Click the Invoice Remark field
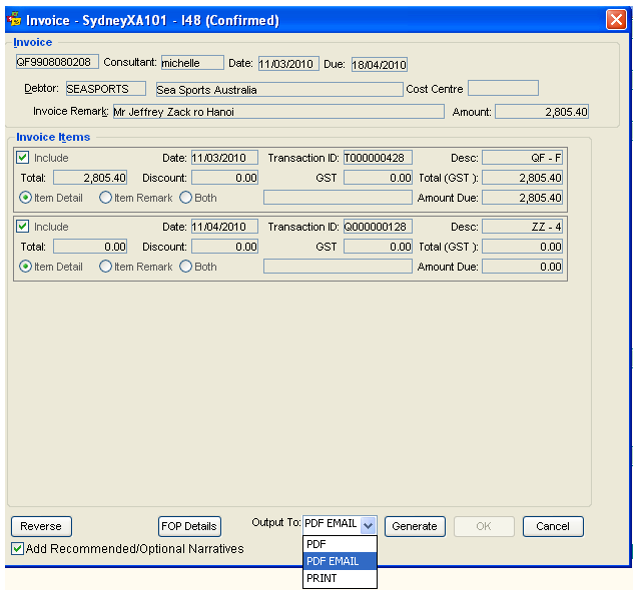Viewport: 633px width, 595px height. pos(279,111)
